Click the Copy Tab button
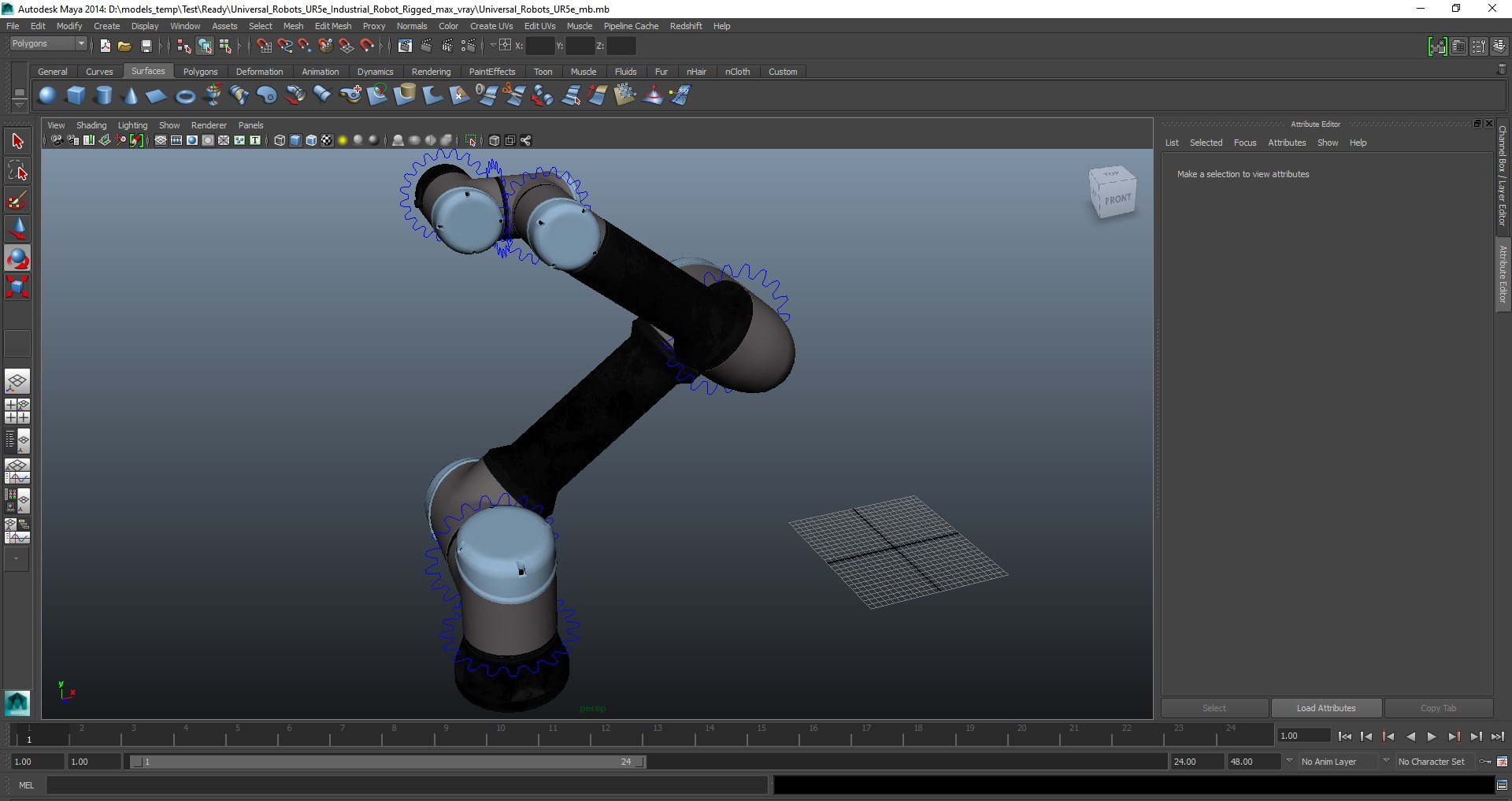Viewport: 1512px width, 801px height. 1438,708
